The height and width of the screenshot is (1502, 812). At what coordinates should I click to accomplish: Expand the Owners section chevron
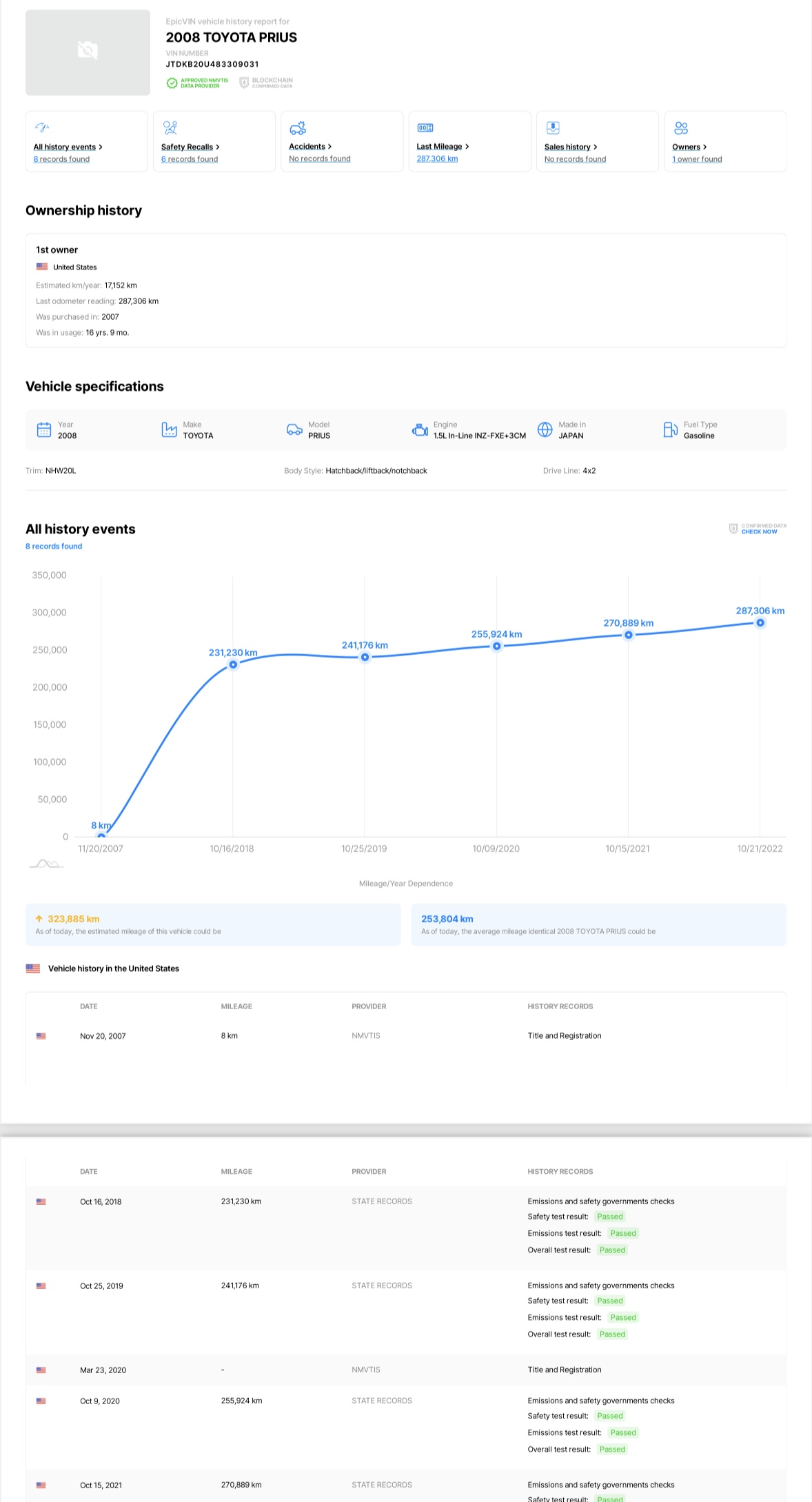[x=704, y=147]
